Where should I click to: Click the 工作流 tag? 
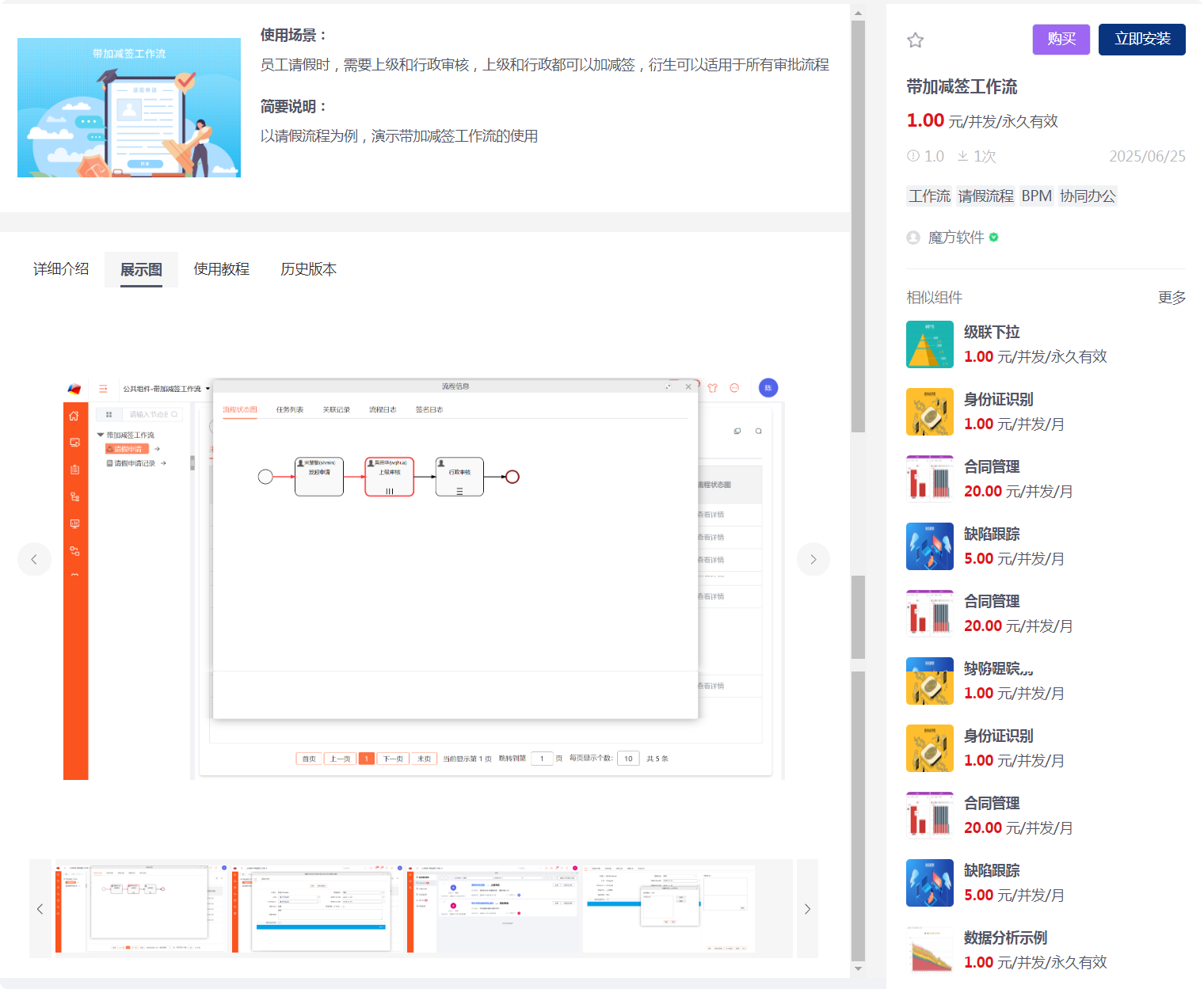pos(929,196)
